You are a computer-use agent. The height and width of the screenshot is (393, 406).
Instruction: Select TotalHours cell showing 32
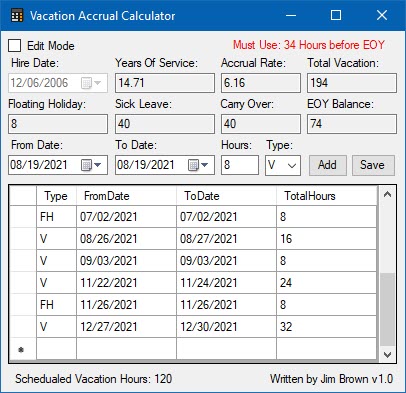pyautogui.click(x=327, y=327)
